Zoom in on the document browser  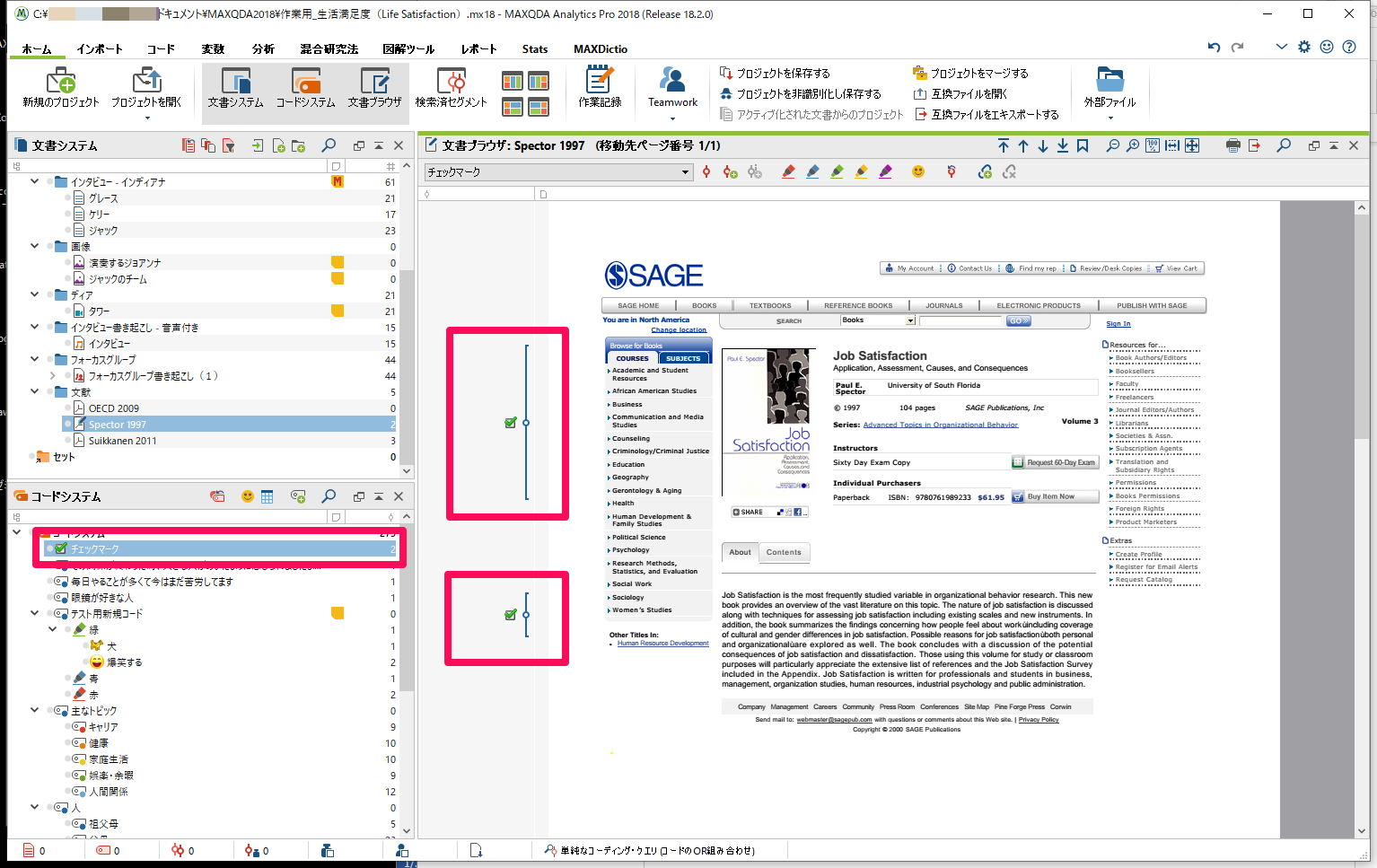1133,145
